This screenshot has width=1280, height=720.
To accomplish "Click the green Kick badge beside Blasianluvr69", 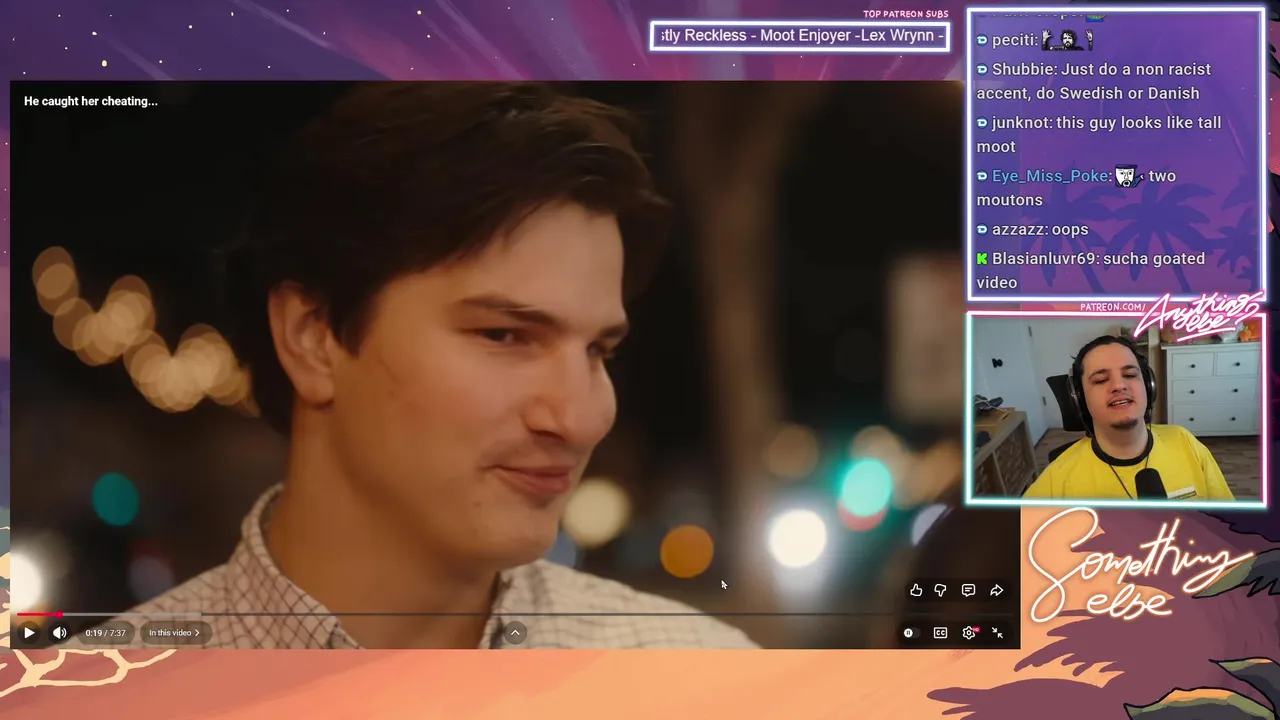I will coord(982,259).
